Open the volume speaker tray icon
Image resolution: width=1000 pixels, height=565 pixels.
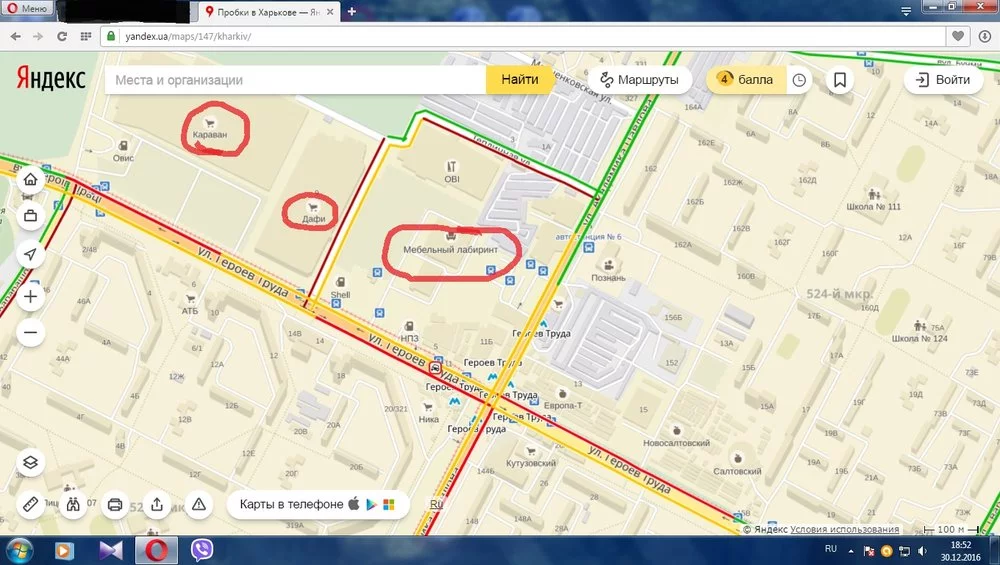pos(922,551)
